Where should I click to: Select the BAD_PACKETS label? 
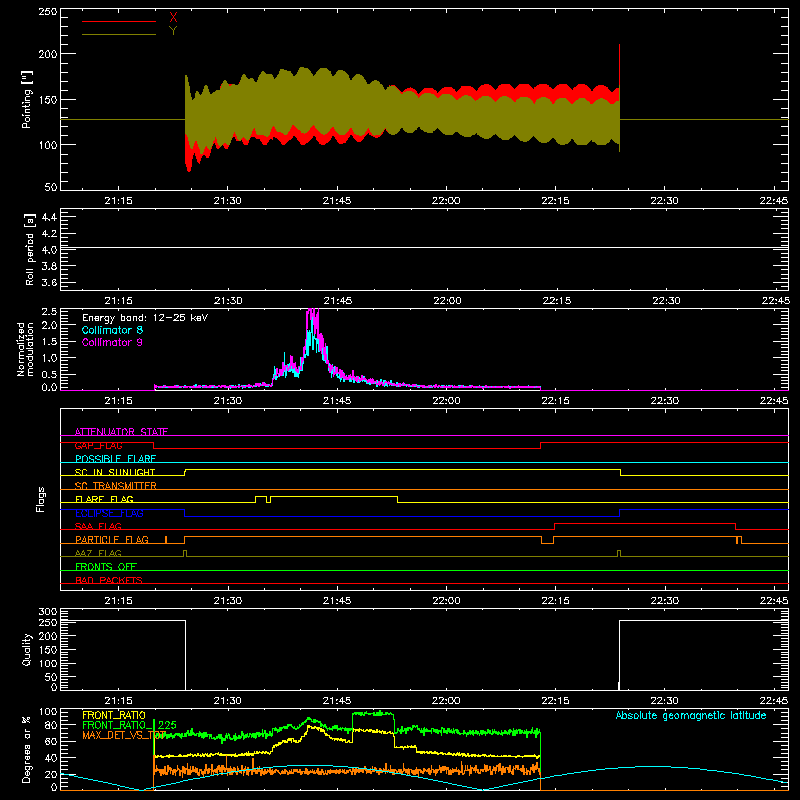pos(109,580)
